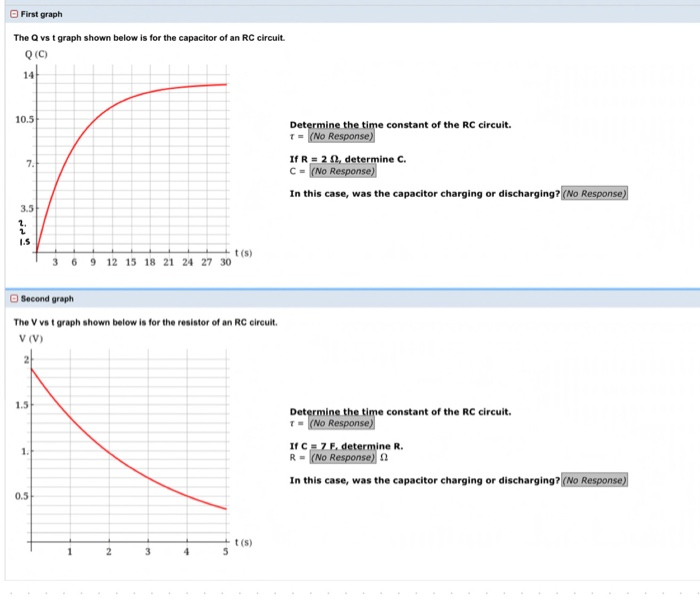Click the 30 tick label on first graph
This screenshot has width=700, height=599.
[225, 262]
